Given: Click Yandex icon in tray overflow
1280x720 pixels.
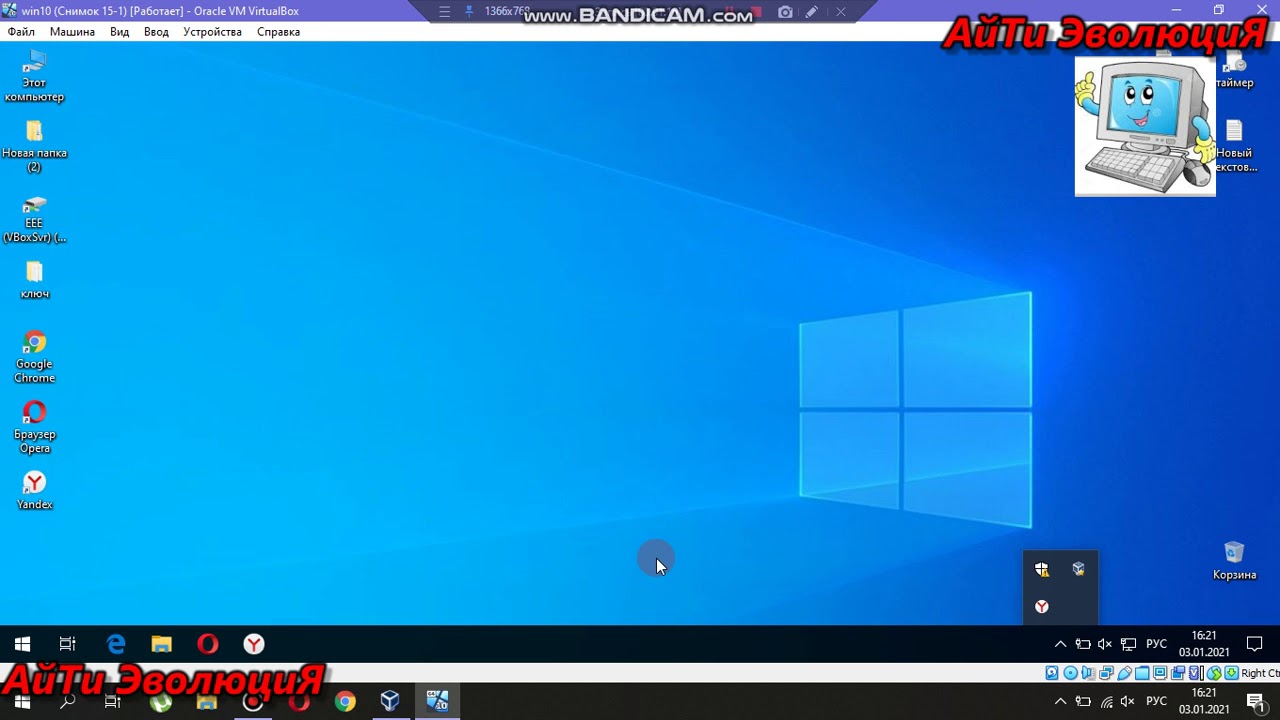Looking at the screenshot, I should click(1042, 606).
